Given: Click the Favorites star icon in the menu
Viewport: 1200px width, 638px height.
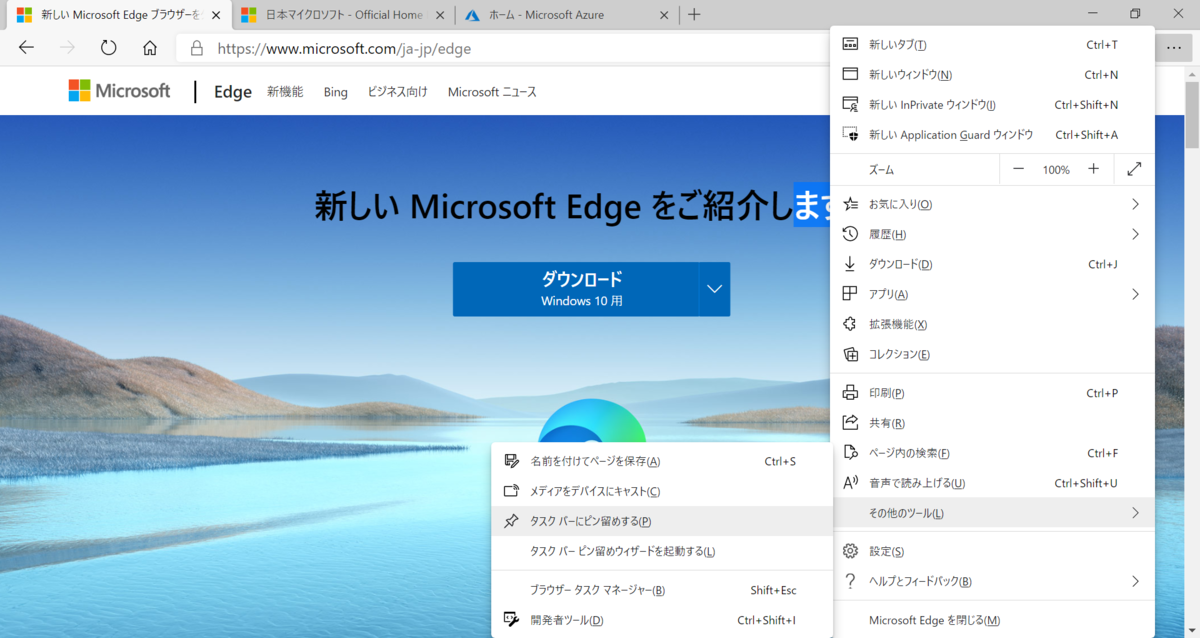Looking at the screenshot, I should (851, 204).
